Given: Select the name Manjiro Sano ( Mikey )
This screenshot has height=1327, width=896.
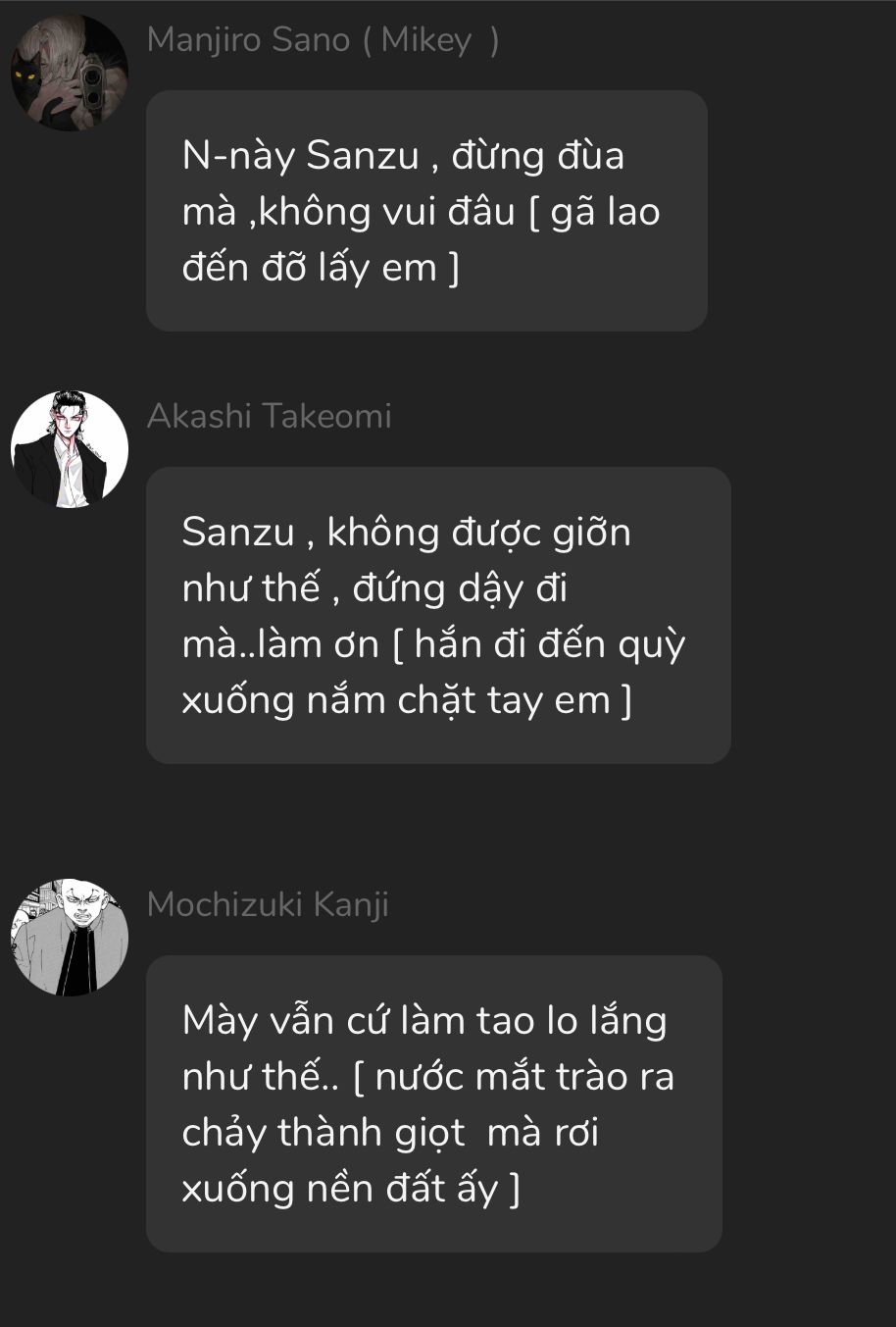Looking at the screenshot, I should (x=324, y=40).
